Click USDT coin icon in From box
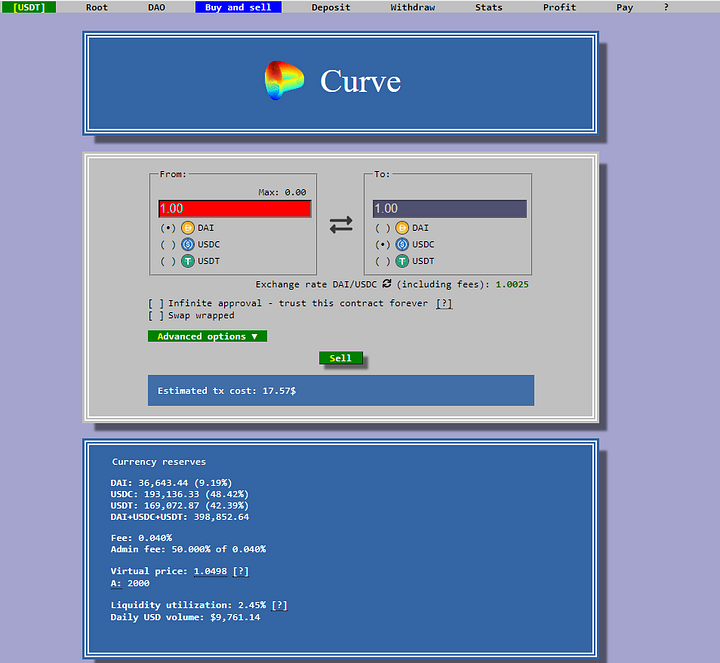720x663 pixels. [187, 261]
